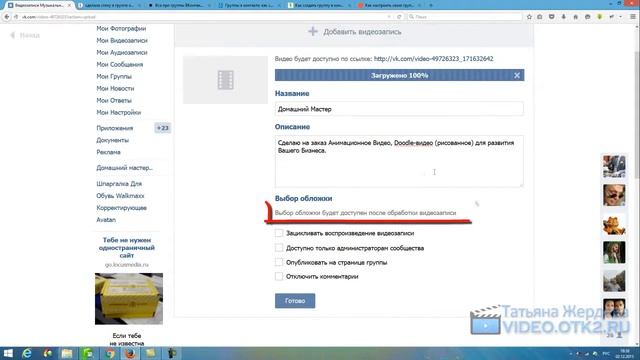Open 'Avatan' app link
The image size is (640, 360).
coord(106,220)
